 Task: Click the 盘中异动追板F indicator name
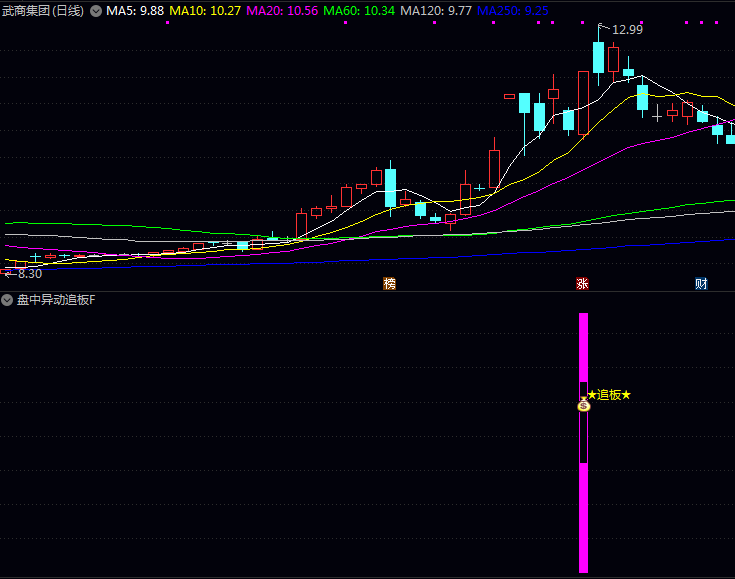[x=56, y=300]
